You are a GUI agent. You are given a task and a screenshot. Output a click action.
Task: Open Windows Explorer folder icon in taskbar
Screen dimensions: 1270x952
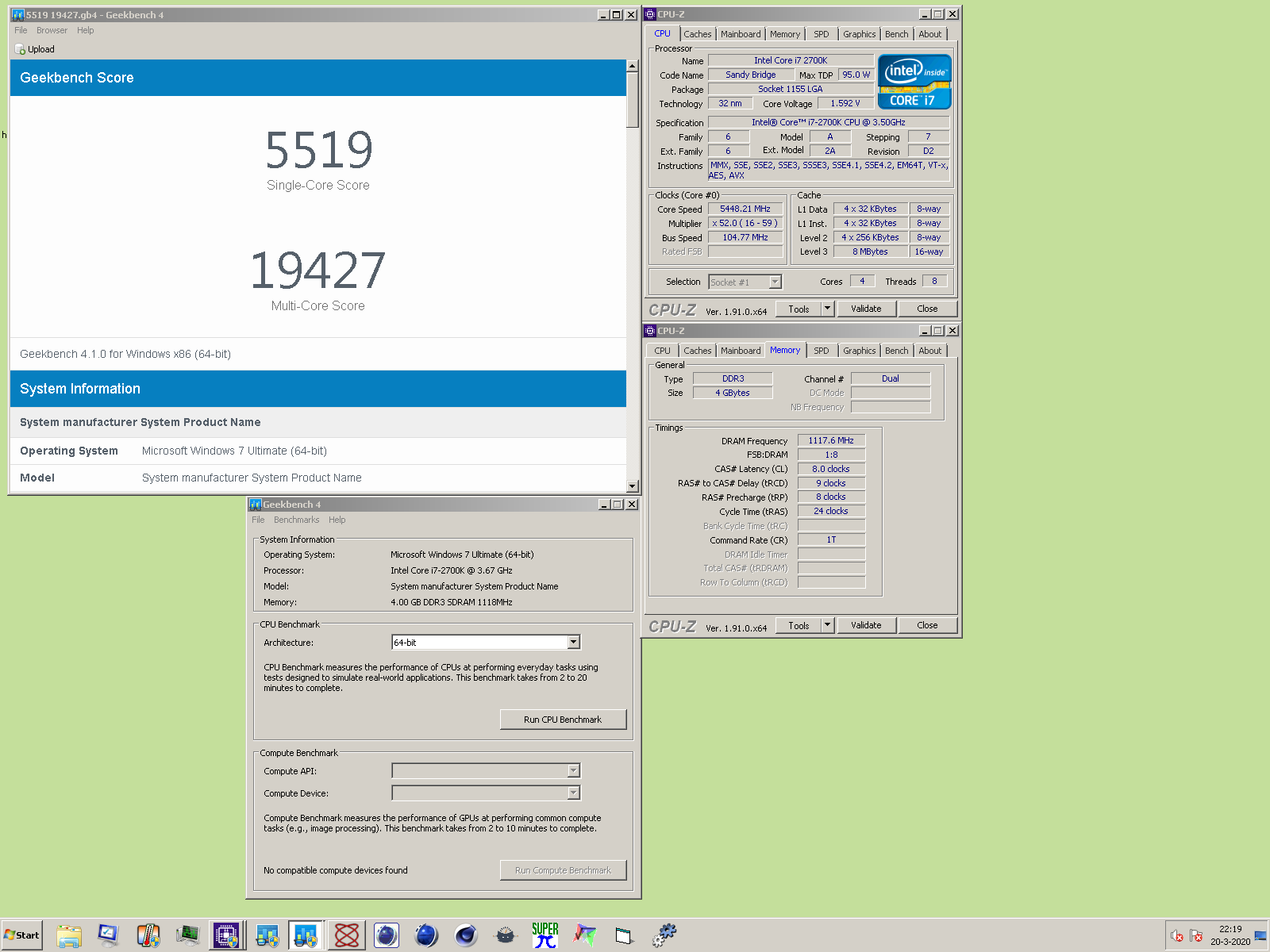(x=69, y=935)
